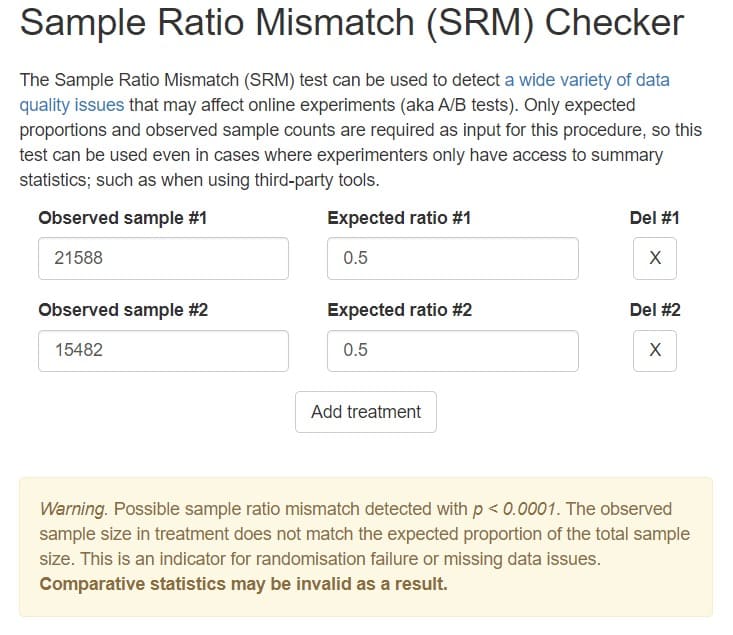This screenshot has height=635, width=733.
Task: Click the Expected ratio #2 input box
Action: click(x=452, y=351)
